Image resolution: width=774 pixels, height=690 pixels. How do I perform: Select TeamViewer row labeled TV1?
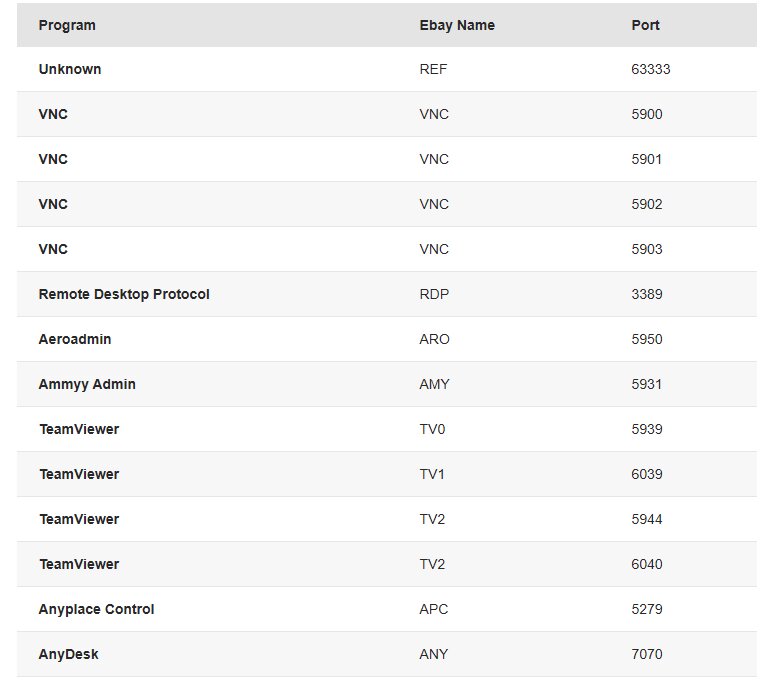387,474
